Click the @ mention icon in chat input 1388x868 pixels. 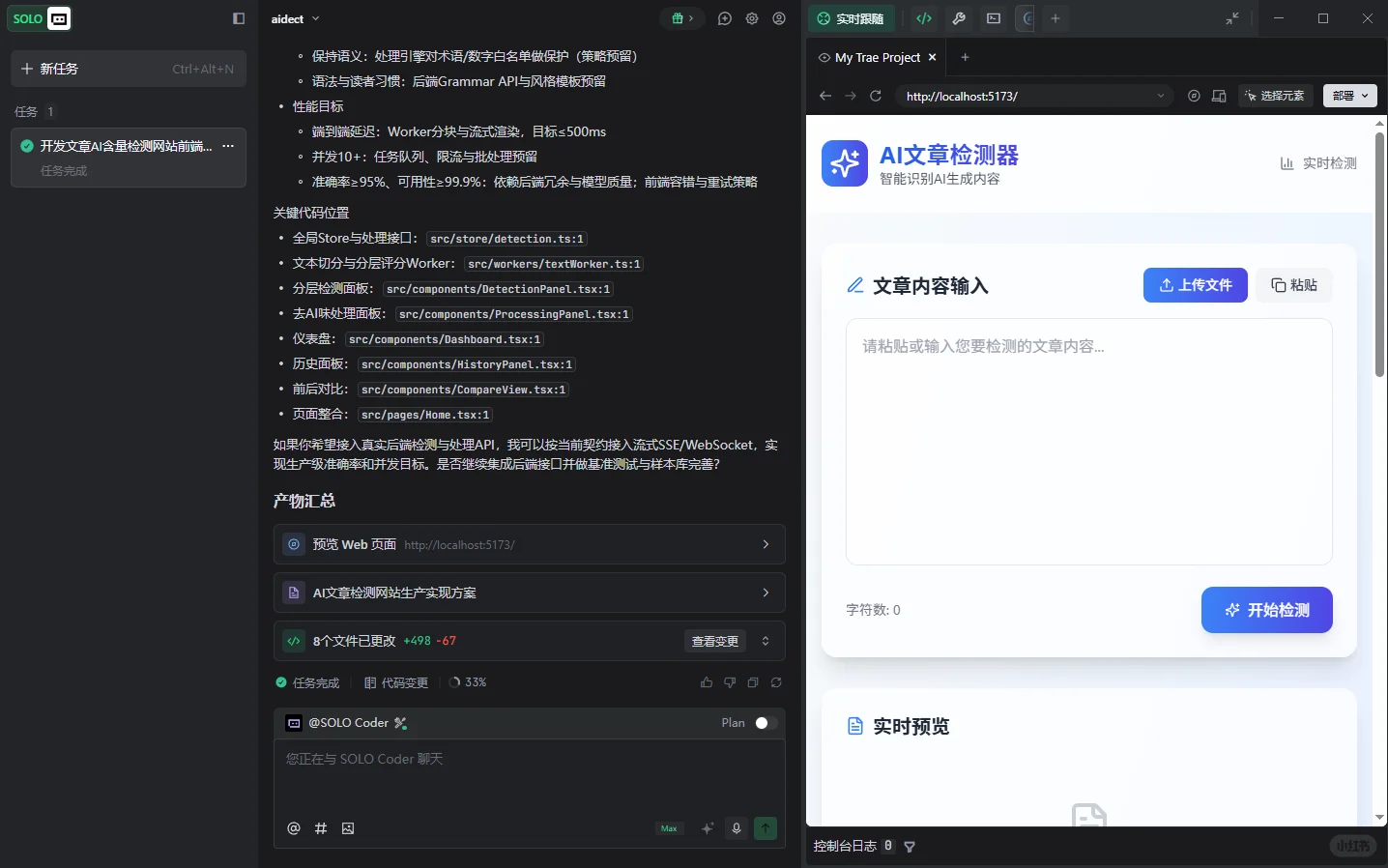[294, 828]
